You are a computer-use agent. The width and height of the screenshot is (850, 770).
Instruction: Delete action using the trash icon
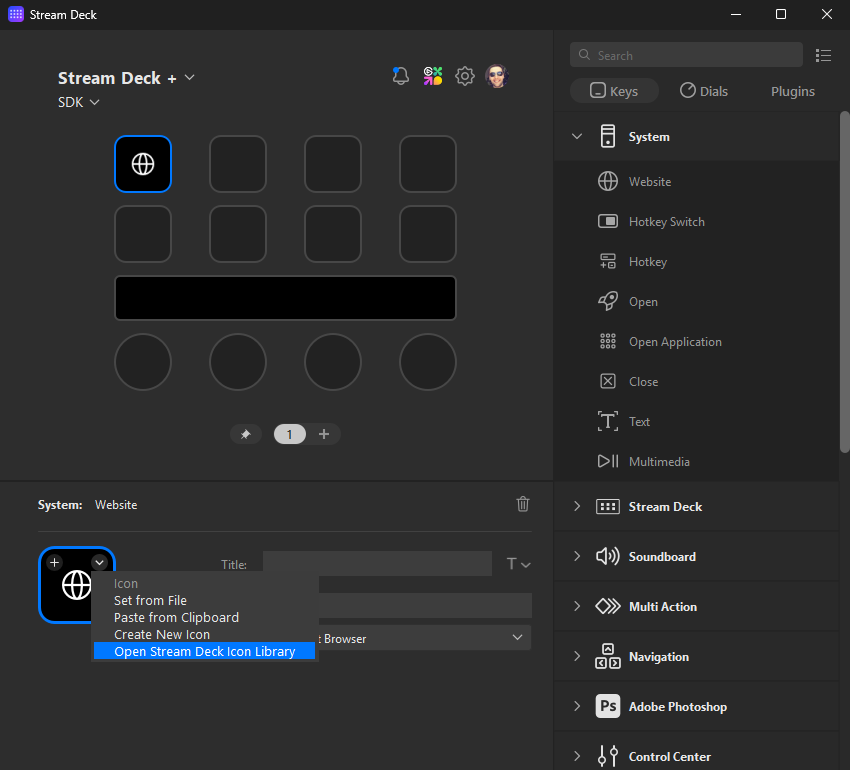pos(523,504)
